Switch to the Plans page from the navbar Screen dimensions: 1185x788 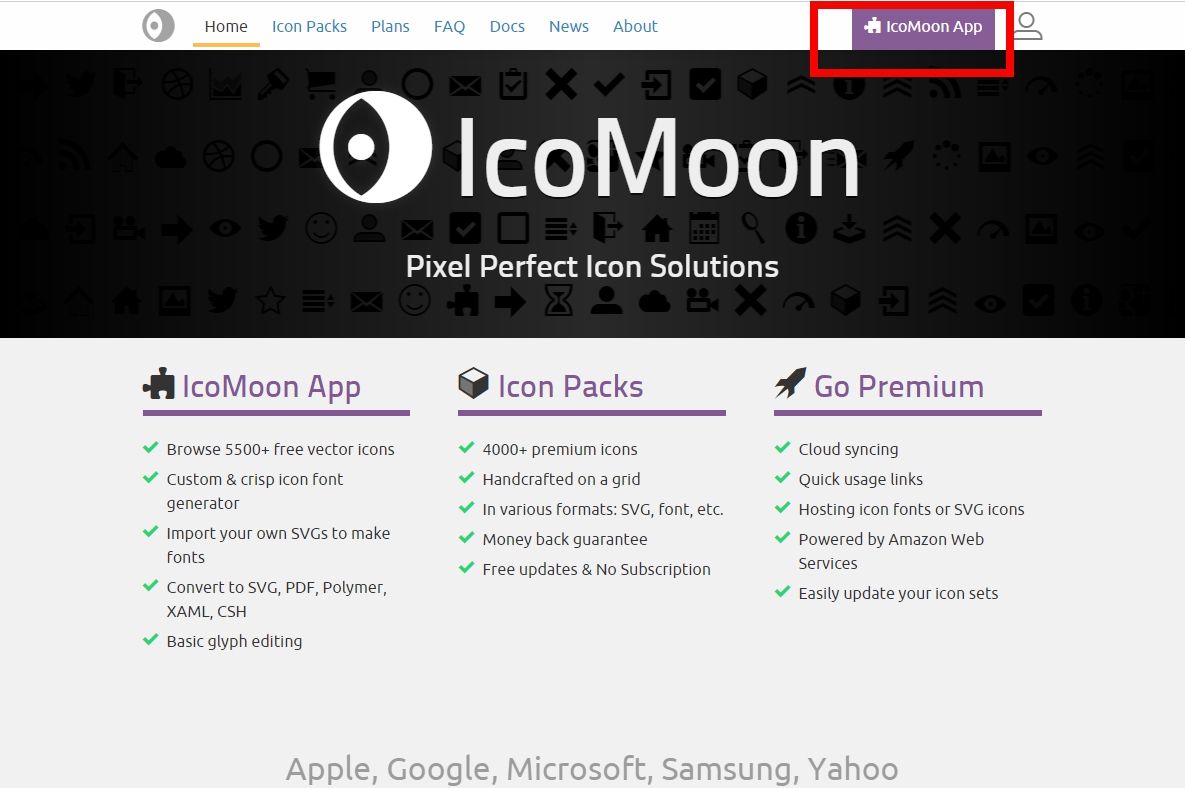[x=390, y=26]
